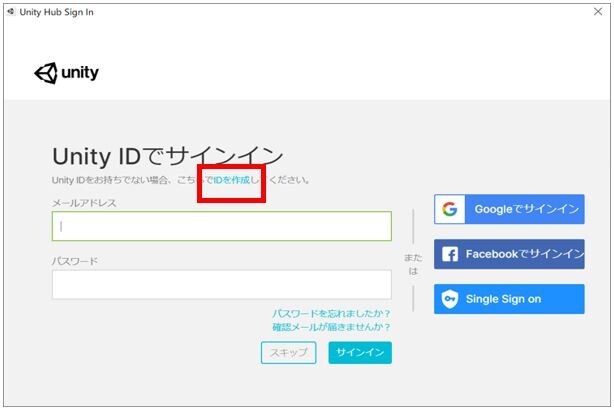This screenshot has width=614, height=410.
Task: Open the 確認メールが届きませんか? link
Action: pos(331,327)
